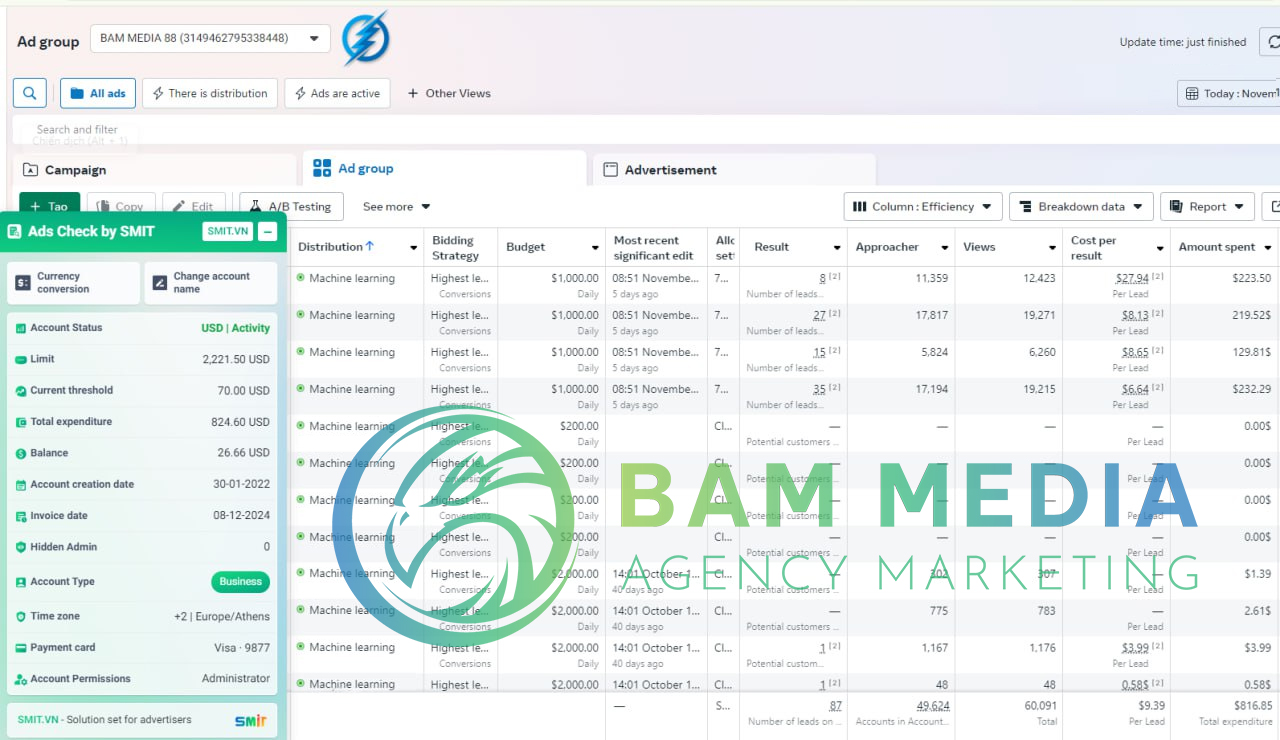The height and width of the screenshot is (740, 1280).
Task: Open the Approacher column options arrow
Action: pos(944,248)
